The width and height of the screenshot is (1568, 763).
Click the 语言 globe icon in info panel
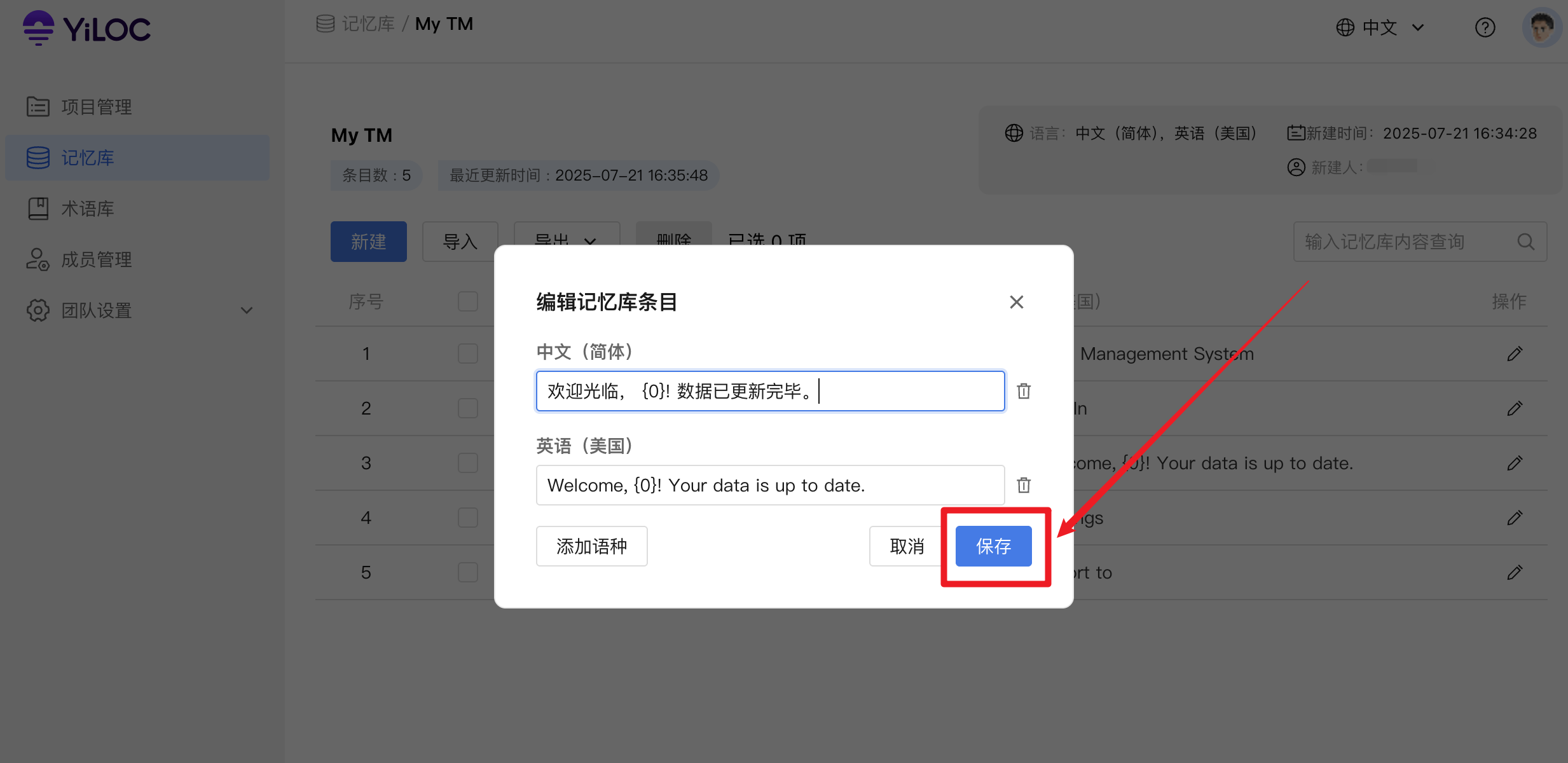point(1014,133)
